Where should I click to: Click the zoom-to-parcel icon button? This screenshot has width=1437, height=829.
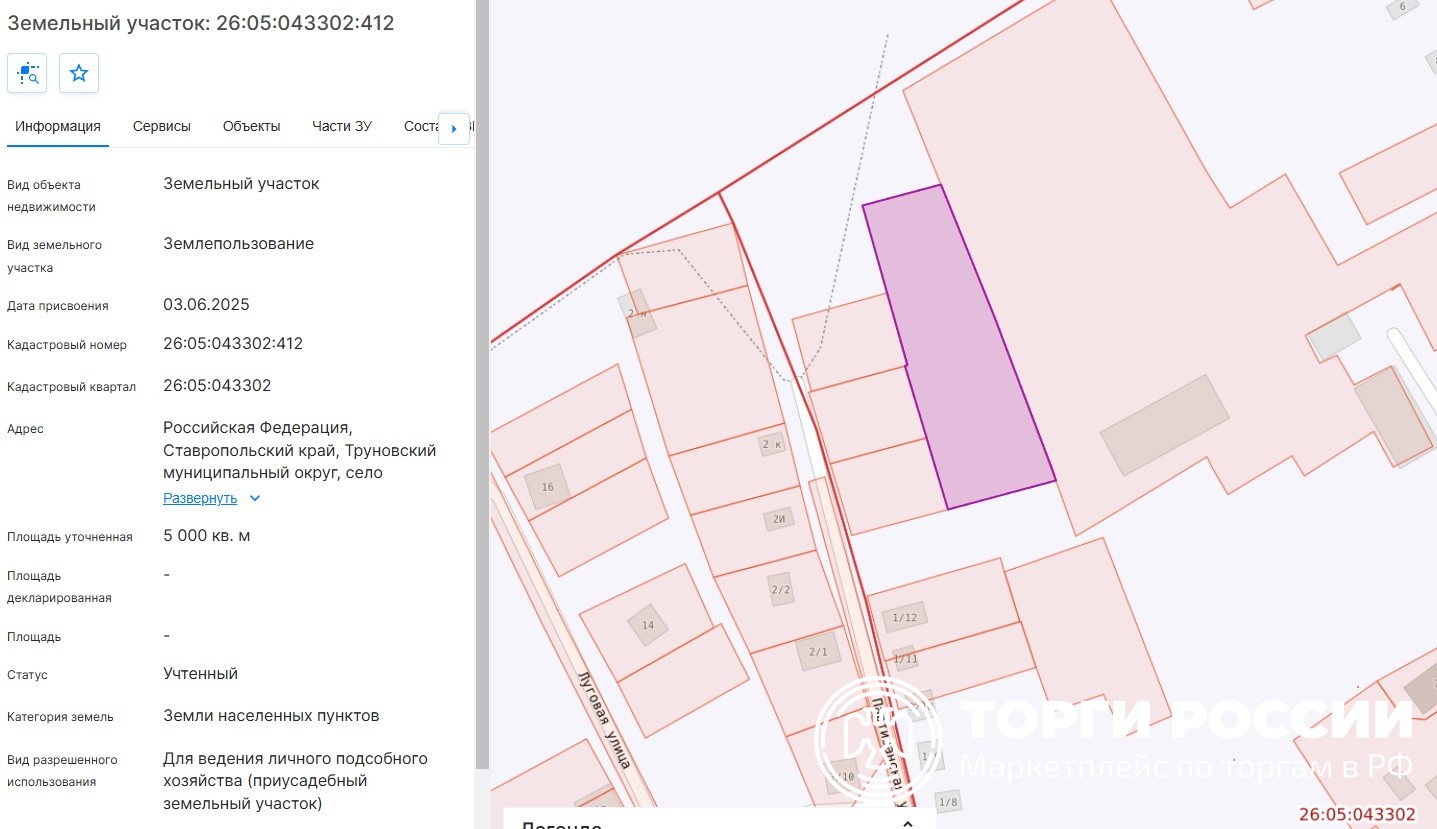point(27,73)
